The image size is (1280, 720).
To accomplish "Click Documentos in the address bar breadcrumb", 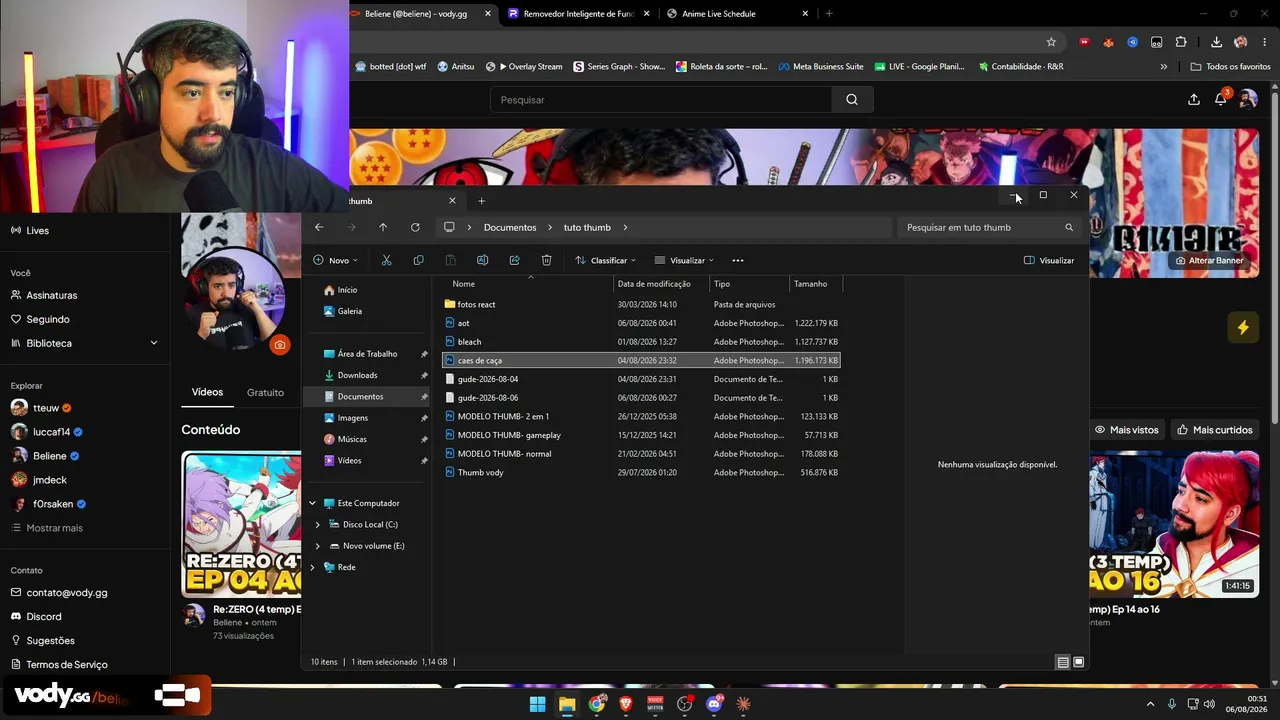I will [x=510, y=227].
